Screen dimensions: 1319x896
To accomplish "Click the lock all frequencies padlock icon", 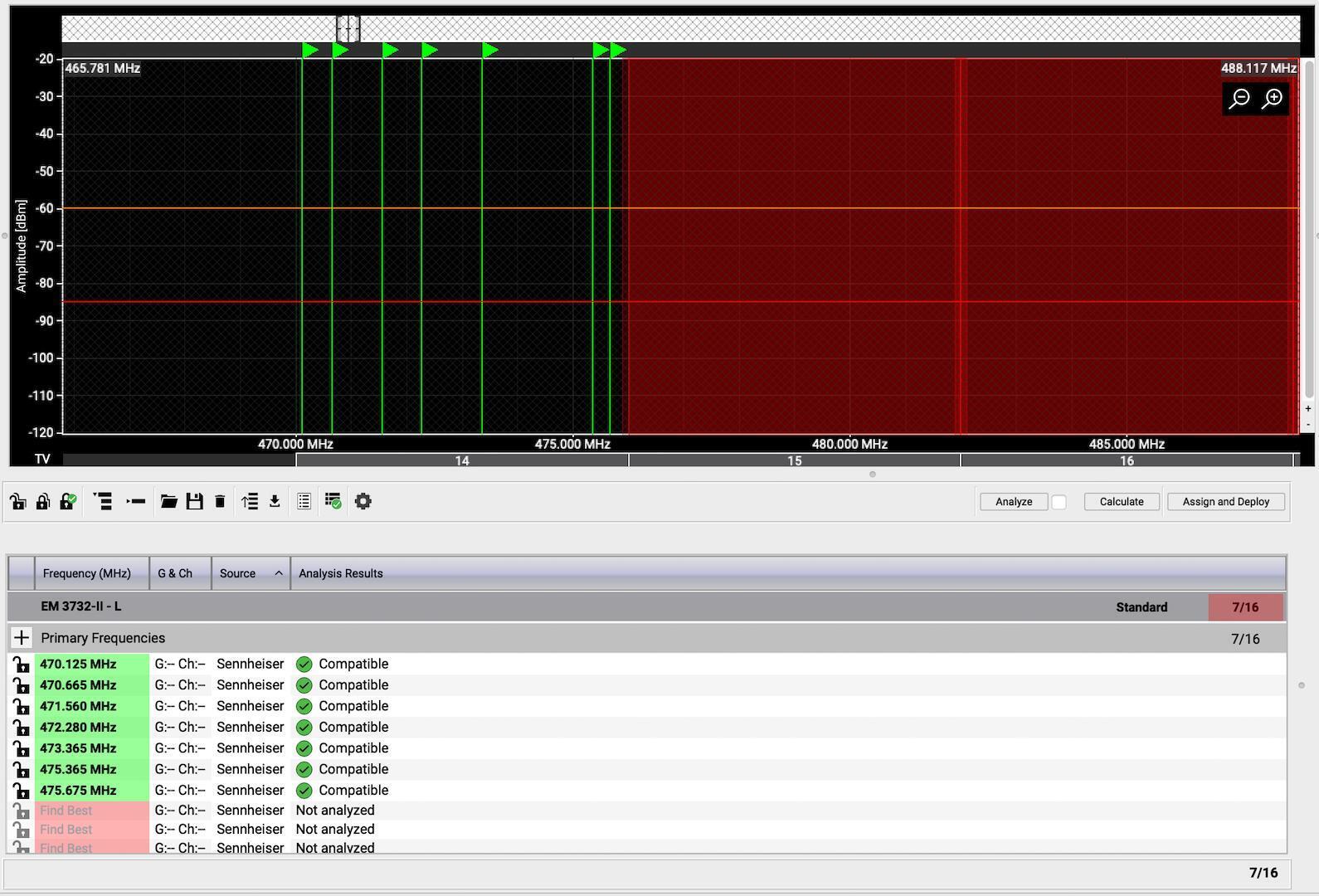I will 43,501.
